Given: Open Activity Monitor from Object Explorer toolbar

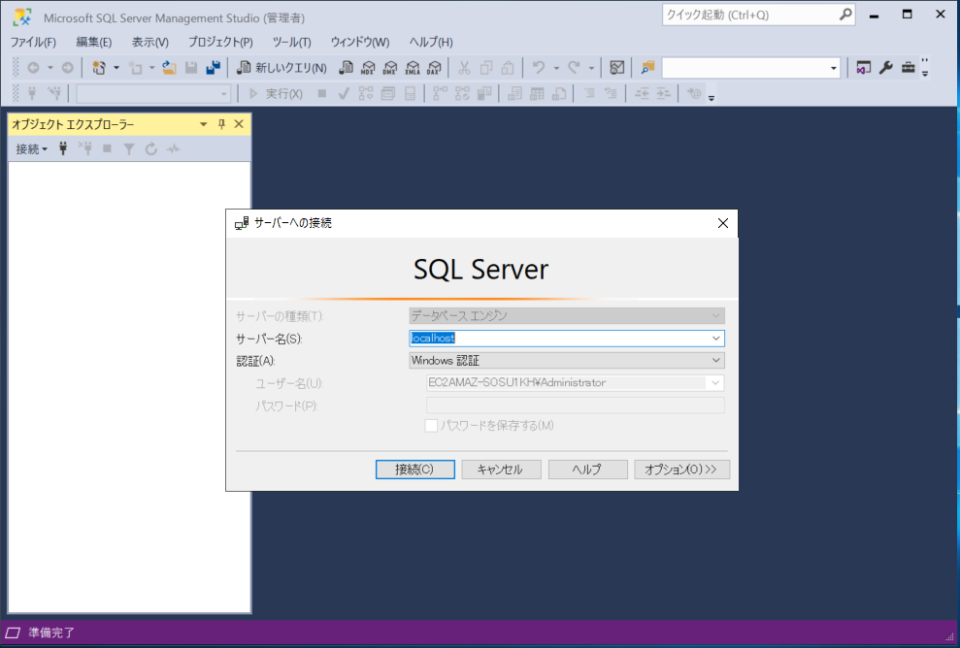Looking at the screenshot, I should (x=172, y=148).
